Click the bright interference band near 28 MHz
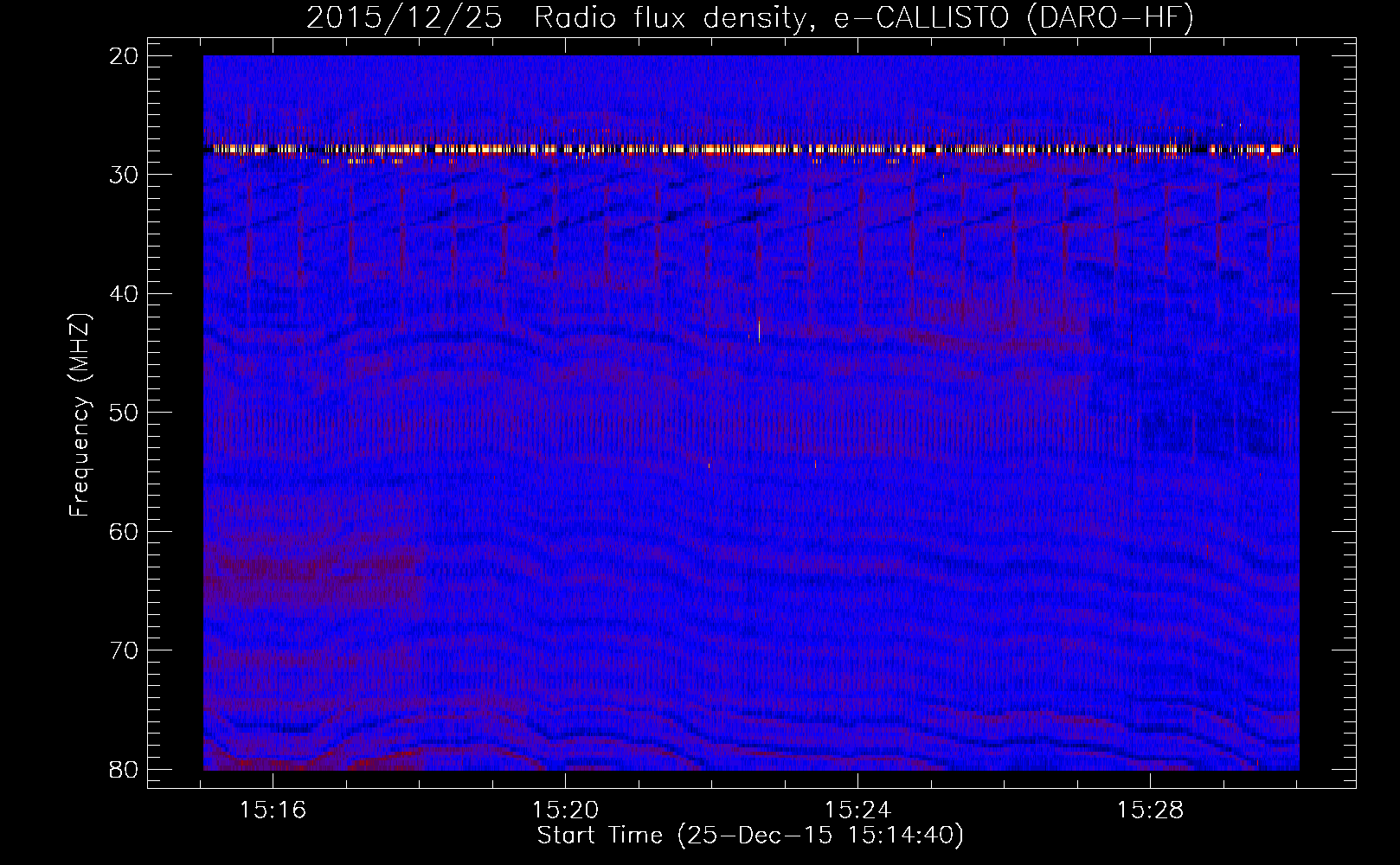Image resolution: width=1400 pixels, height=865 pixels. (x=751, y=150)
